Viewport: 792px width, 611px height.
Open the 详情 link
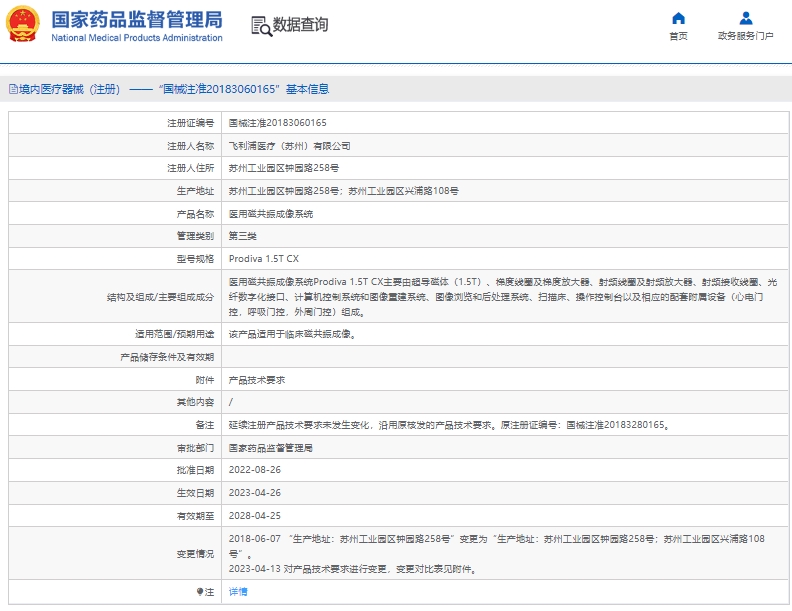tap(238, 591)
